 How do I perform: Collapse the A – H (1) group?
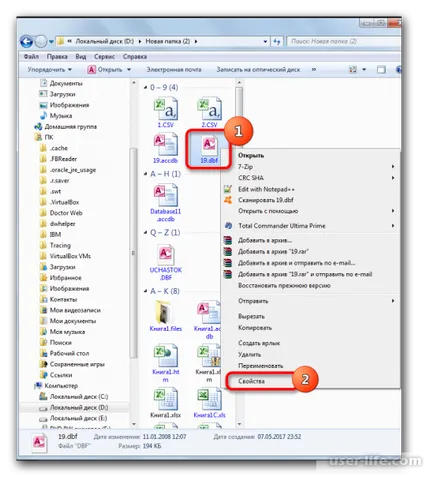click(145, 174)
